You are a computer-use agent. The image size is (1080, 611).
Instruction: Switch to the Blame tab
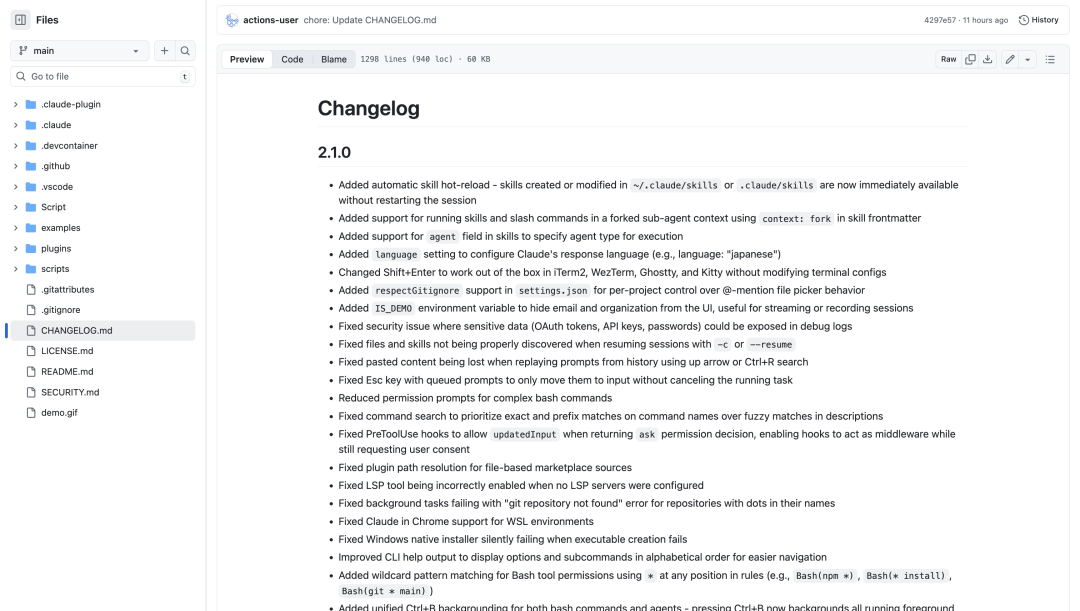(x=333, y=59)
